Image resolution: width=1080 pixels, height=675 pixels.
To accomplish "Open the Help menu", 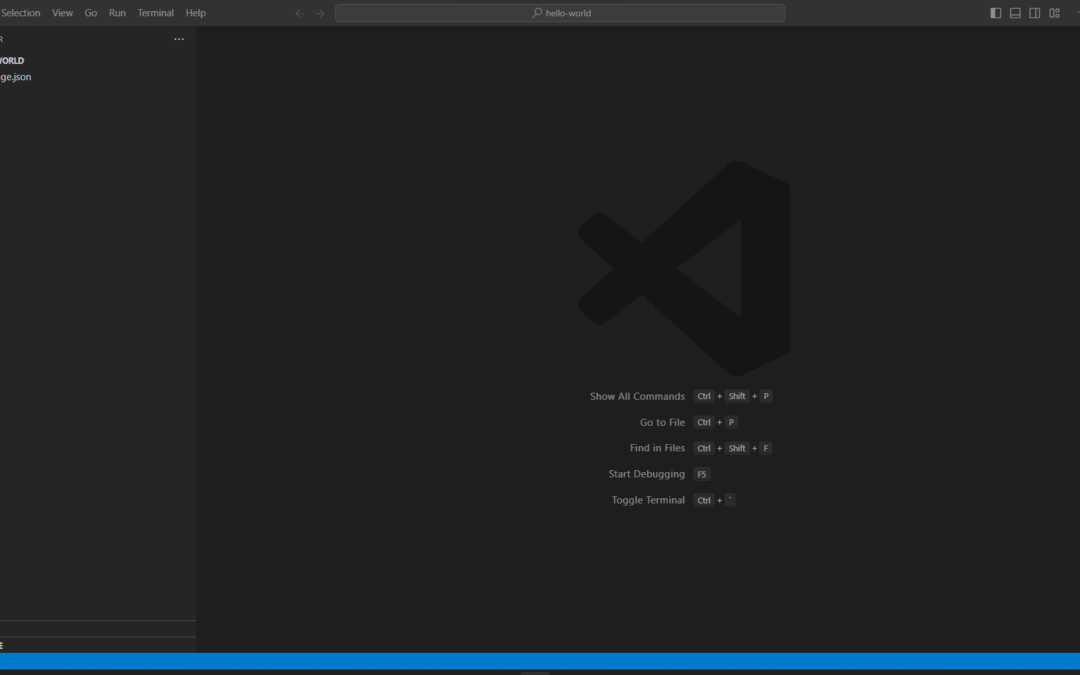I will point(195,13).
